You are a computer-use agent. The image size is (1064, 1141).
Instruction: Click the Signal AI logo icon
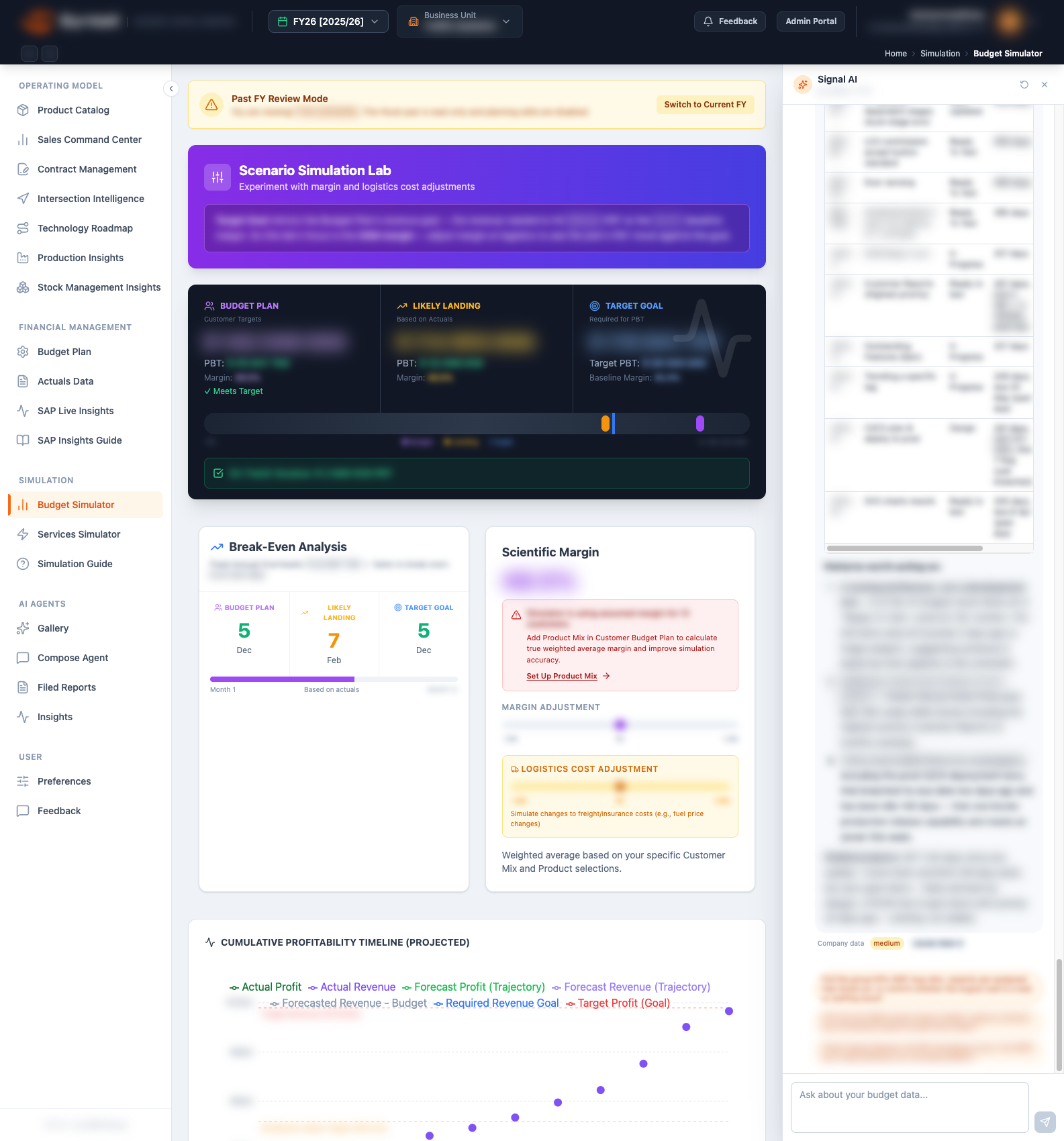803,85
